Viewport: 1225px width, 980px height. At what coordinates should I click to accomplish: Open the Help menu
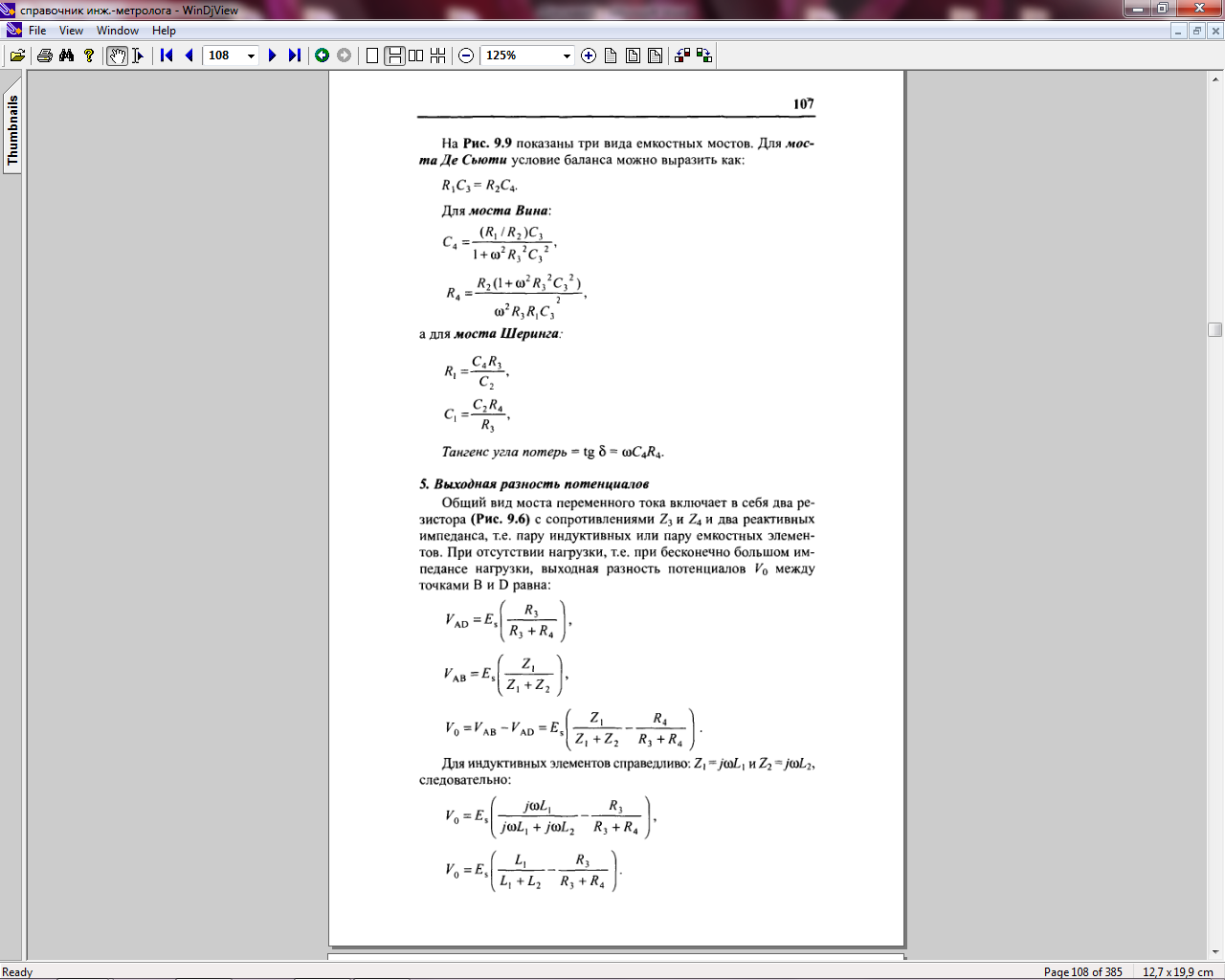(164, 31)
